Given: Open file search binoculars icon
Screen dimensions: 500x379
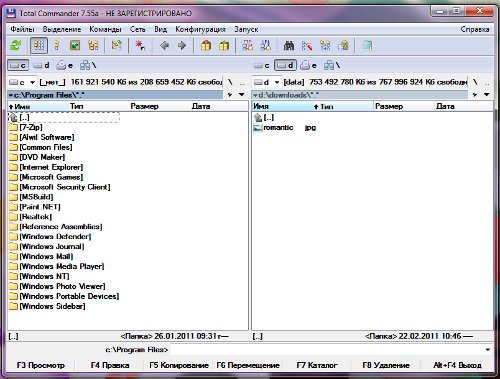Looking at the screenshot, I should [289, 45].
